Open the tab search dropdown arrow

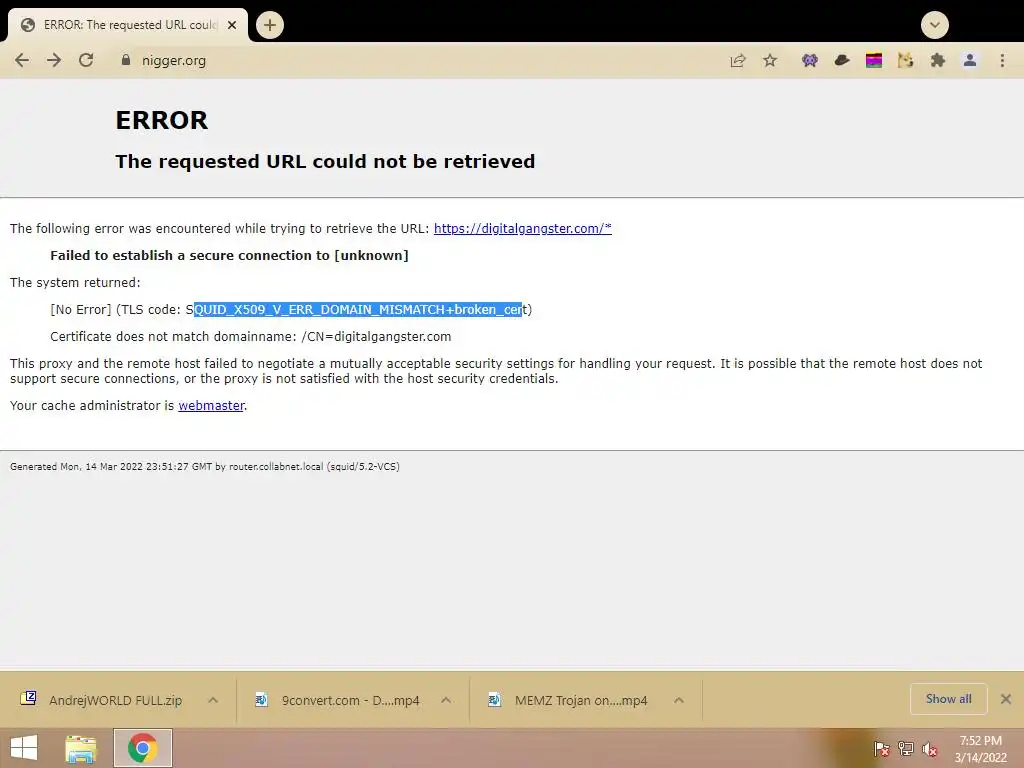click(x=935, y=25)
